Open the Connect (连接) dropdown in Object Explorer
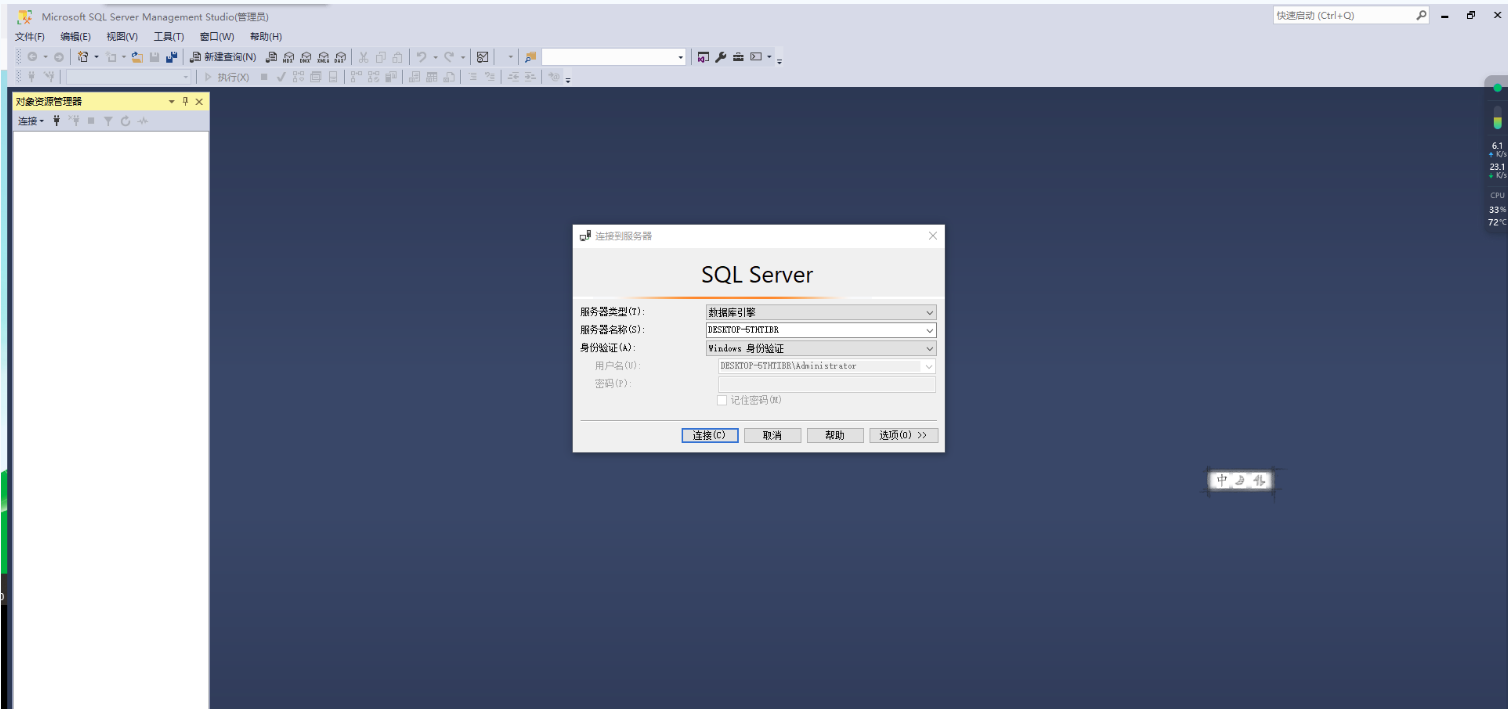Viewport: 1508px width, 709px height. (31, 121)
